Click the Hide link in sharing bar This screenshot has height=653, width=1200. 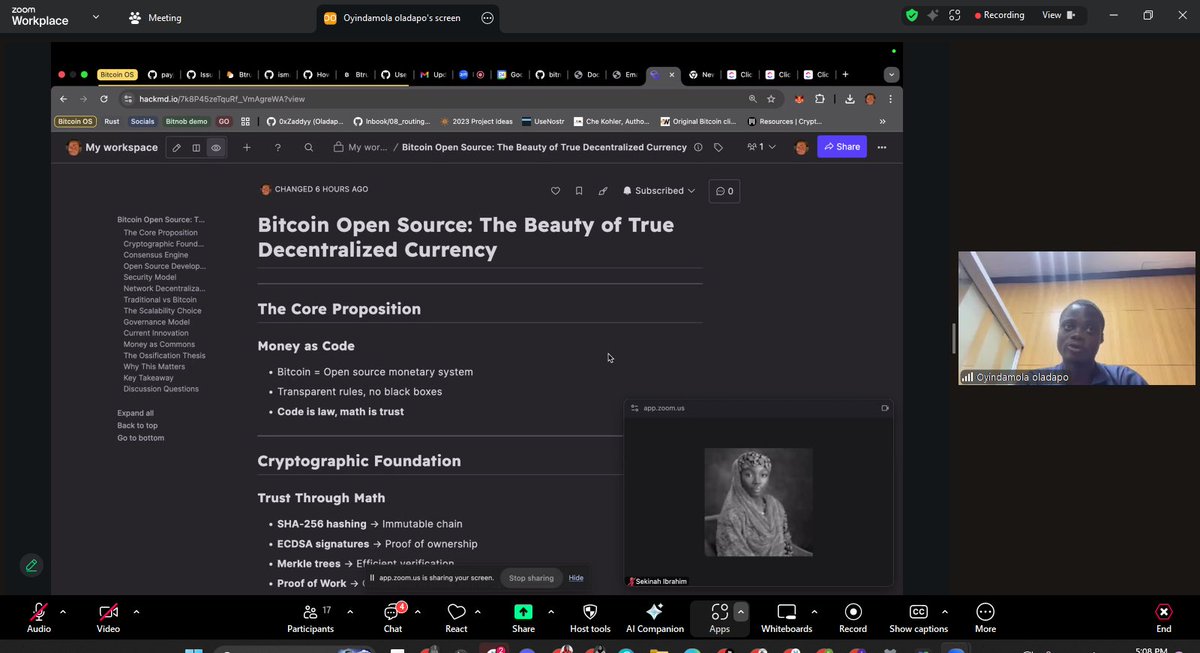click(576, 578)
